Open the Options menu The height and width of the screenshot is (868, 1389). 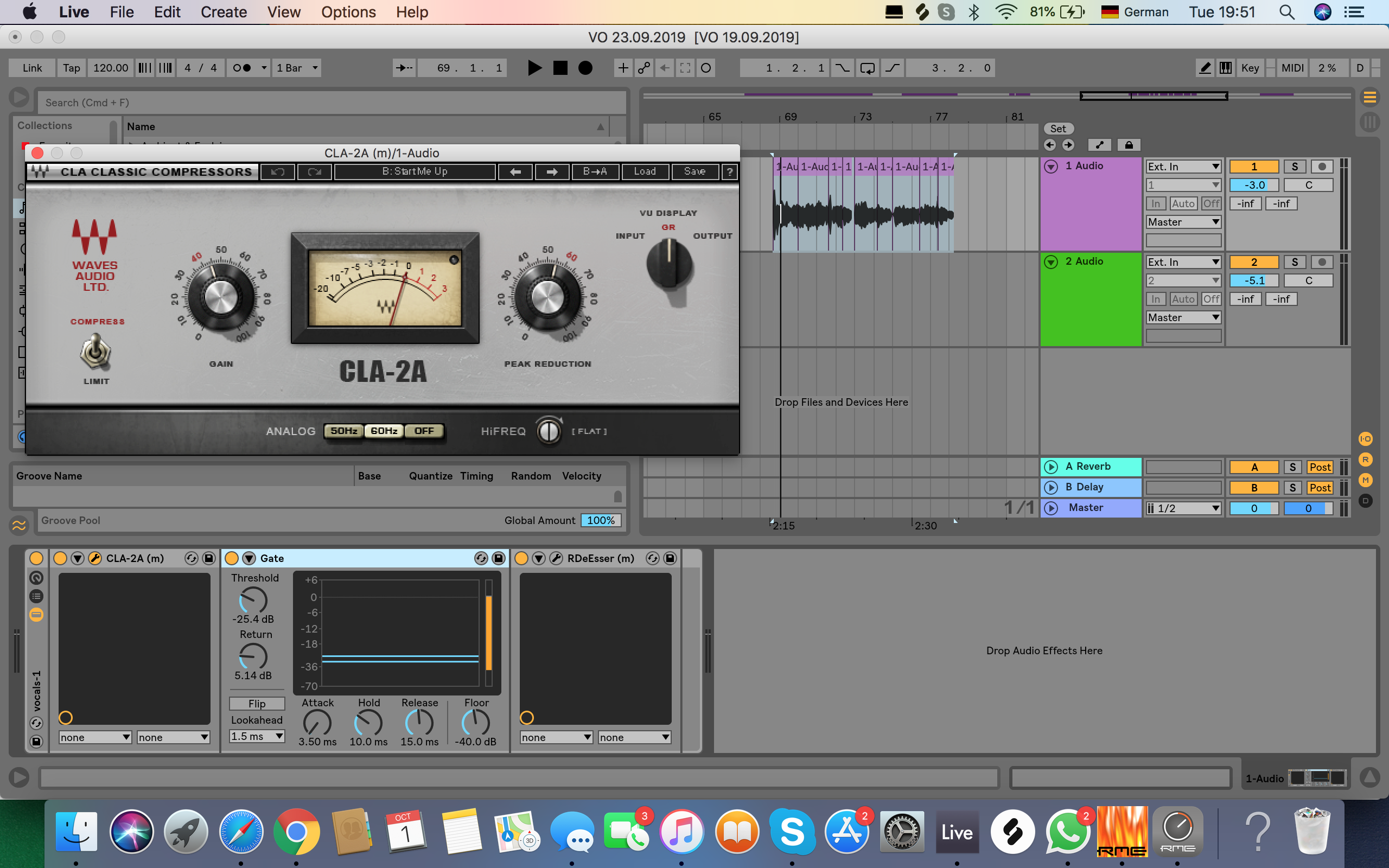coord(348,12)
